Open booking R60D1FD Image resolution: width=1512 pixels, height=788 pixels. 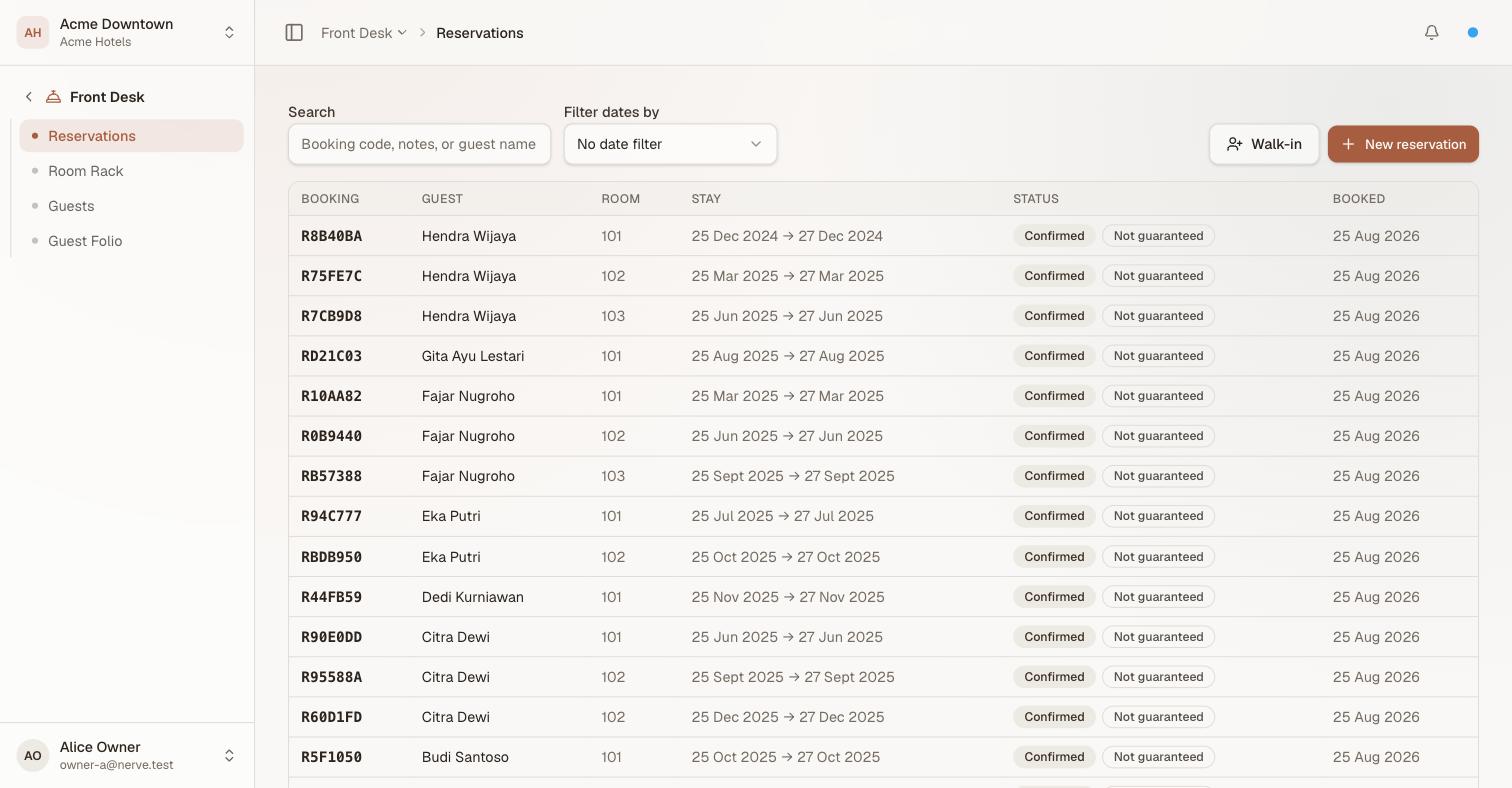(331, 717)
